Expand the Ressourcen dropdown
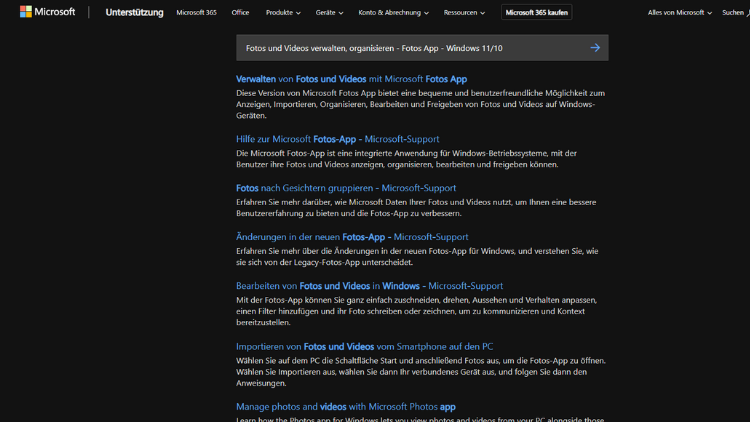This screenshot has width=750, height=422. (x=467, y=13)
